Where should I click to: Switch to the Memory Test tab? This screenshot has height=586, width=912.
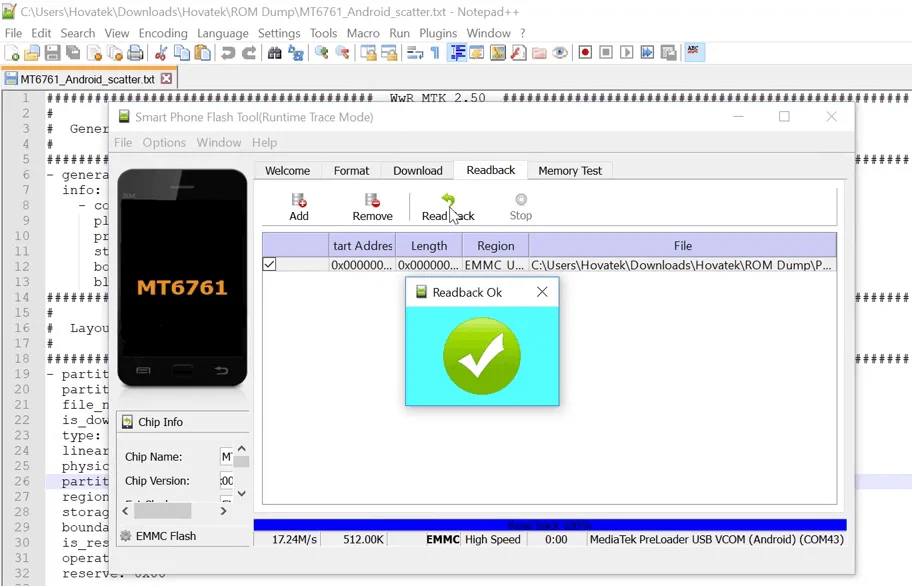[x=570, y=171]
